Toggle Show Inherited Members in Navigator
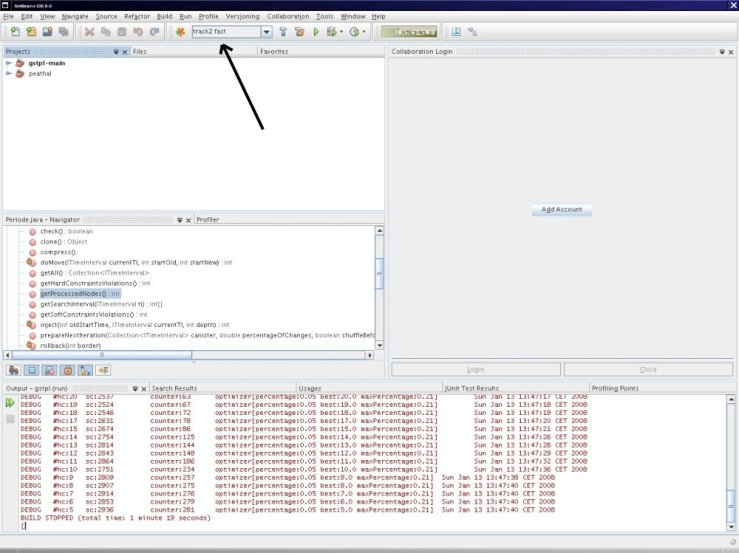This screenshot has width=739, height=553. pos(14,370)
